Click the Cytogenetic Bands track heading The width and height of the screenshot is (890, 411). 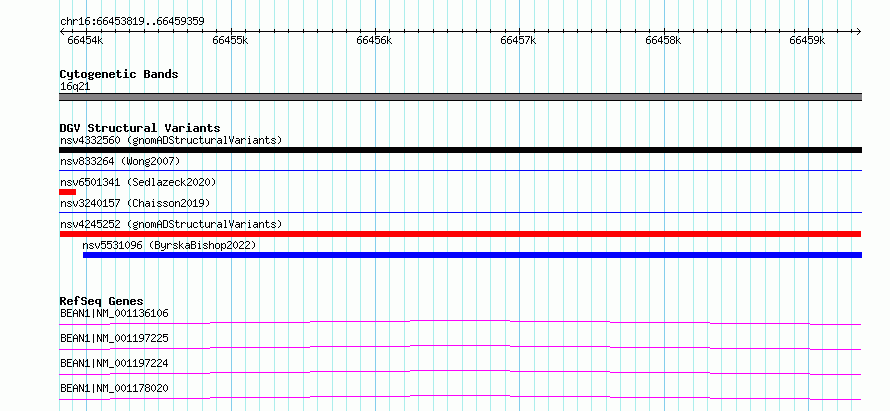119,74
